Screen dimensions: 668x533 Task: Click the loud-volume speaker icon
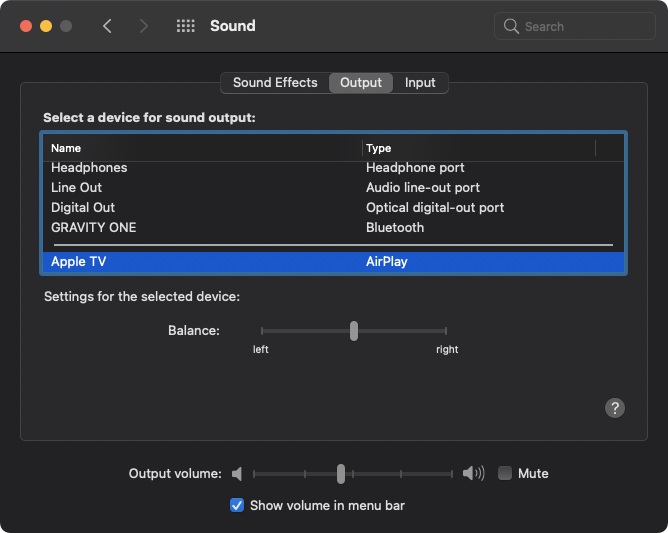coord(474,473)
